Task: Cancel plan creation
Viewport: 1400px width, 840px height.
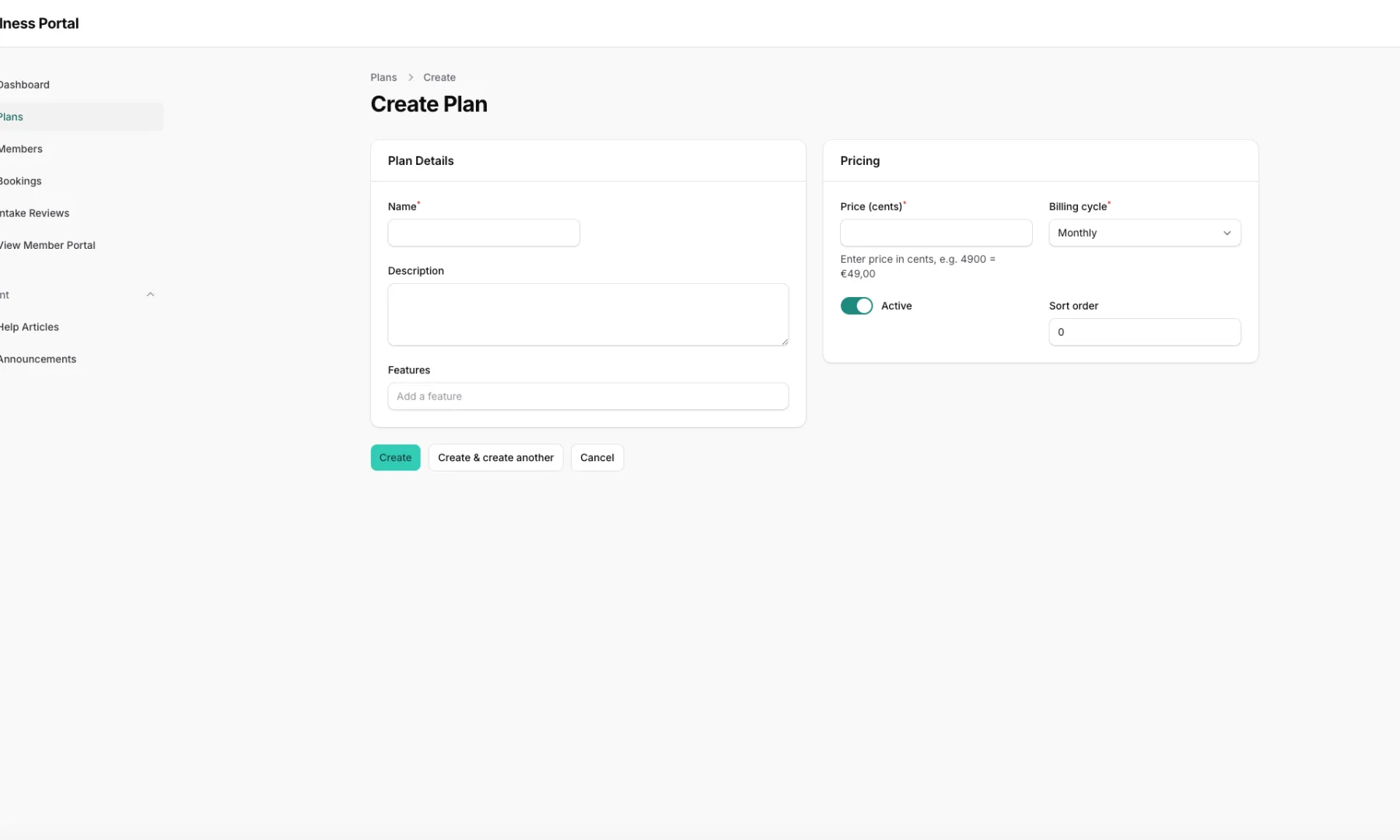Action: point(597,457)
